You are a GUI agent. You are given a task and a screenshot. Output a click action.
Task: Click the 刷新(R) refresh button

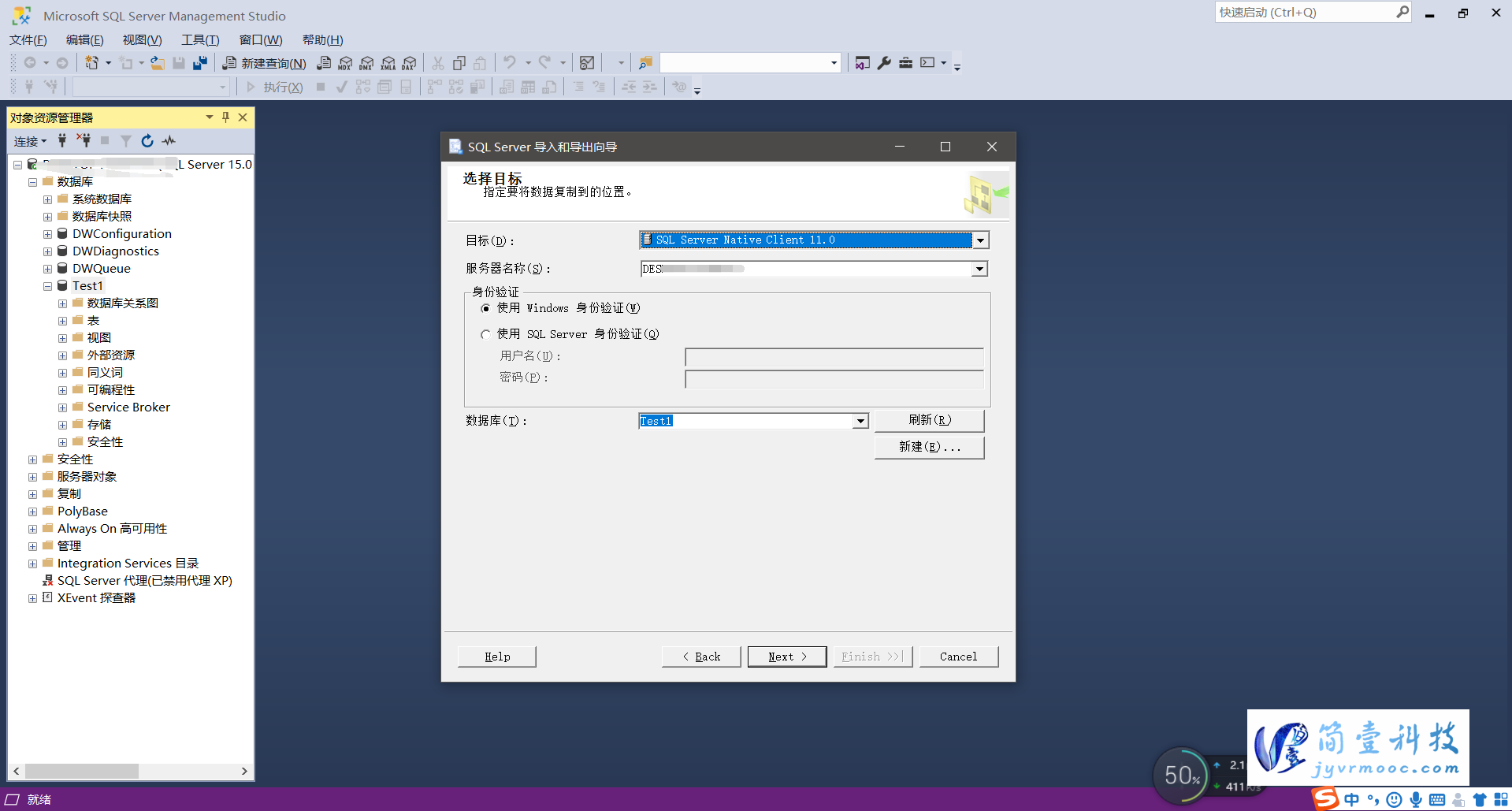tap(930, 420)
